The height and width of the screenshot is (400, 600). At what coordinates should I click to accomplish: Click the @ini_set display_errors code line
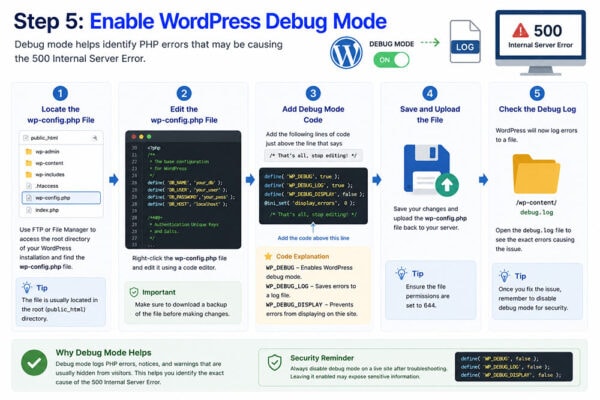tap(309, 203)
